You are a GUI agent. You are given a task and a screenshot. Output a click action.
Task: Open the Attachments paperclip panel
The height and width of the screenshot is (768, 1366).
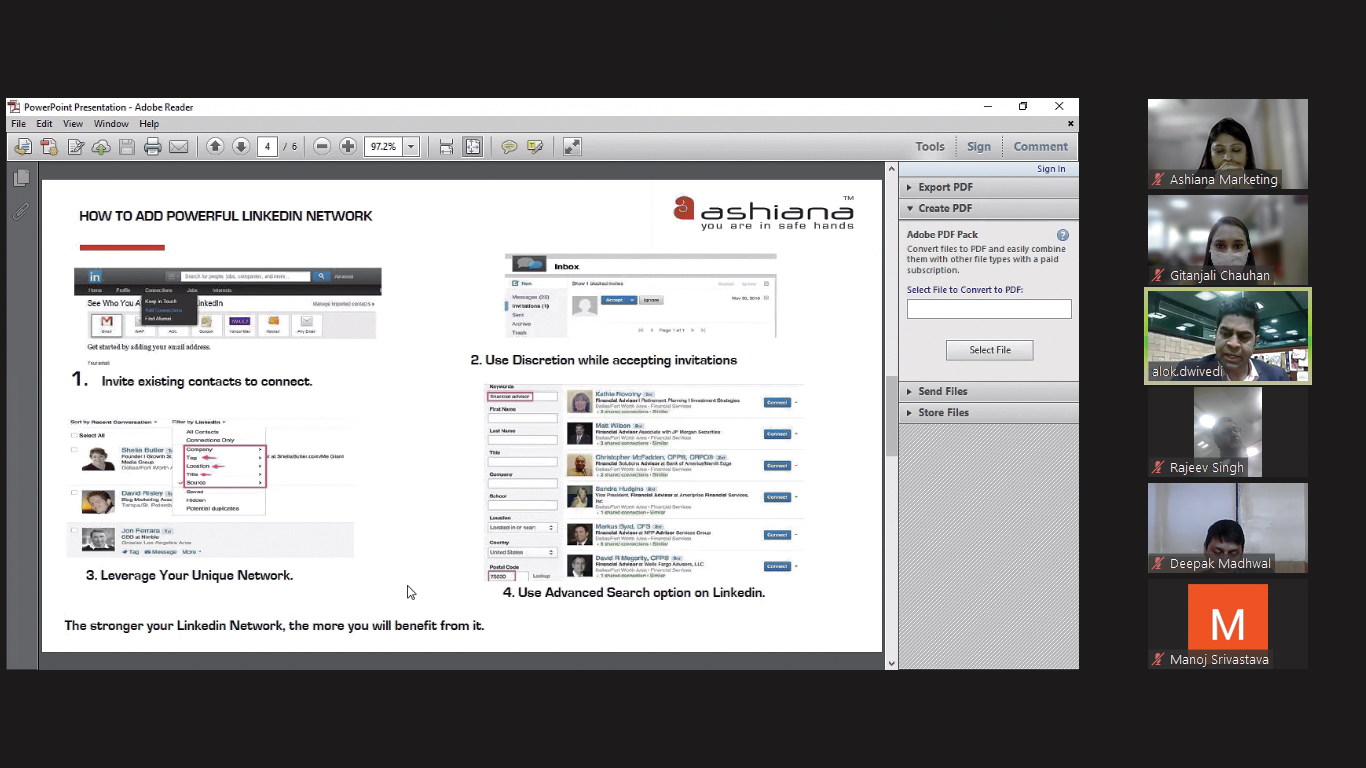(x=21, y=212)
